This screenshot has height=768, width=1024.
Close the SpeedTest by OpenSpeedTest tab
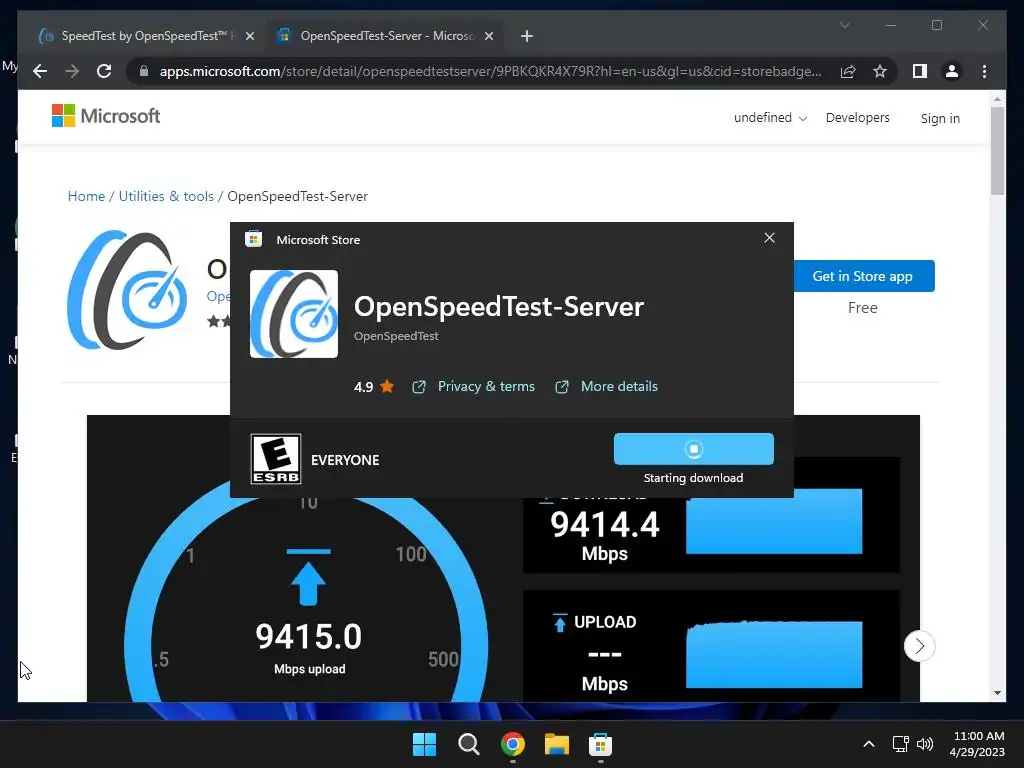pyautogui.click(x=249, y=36)
